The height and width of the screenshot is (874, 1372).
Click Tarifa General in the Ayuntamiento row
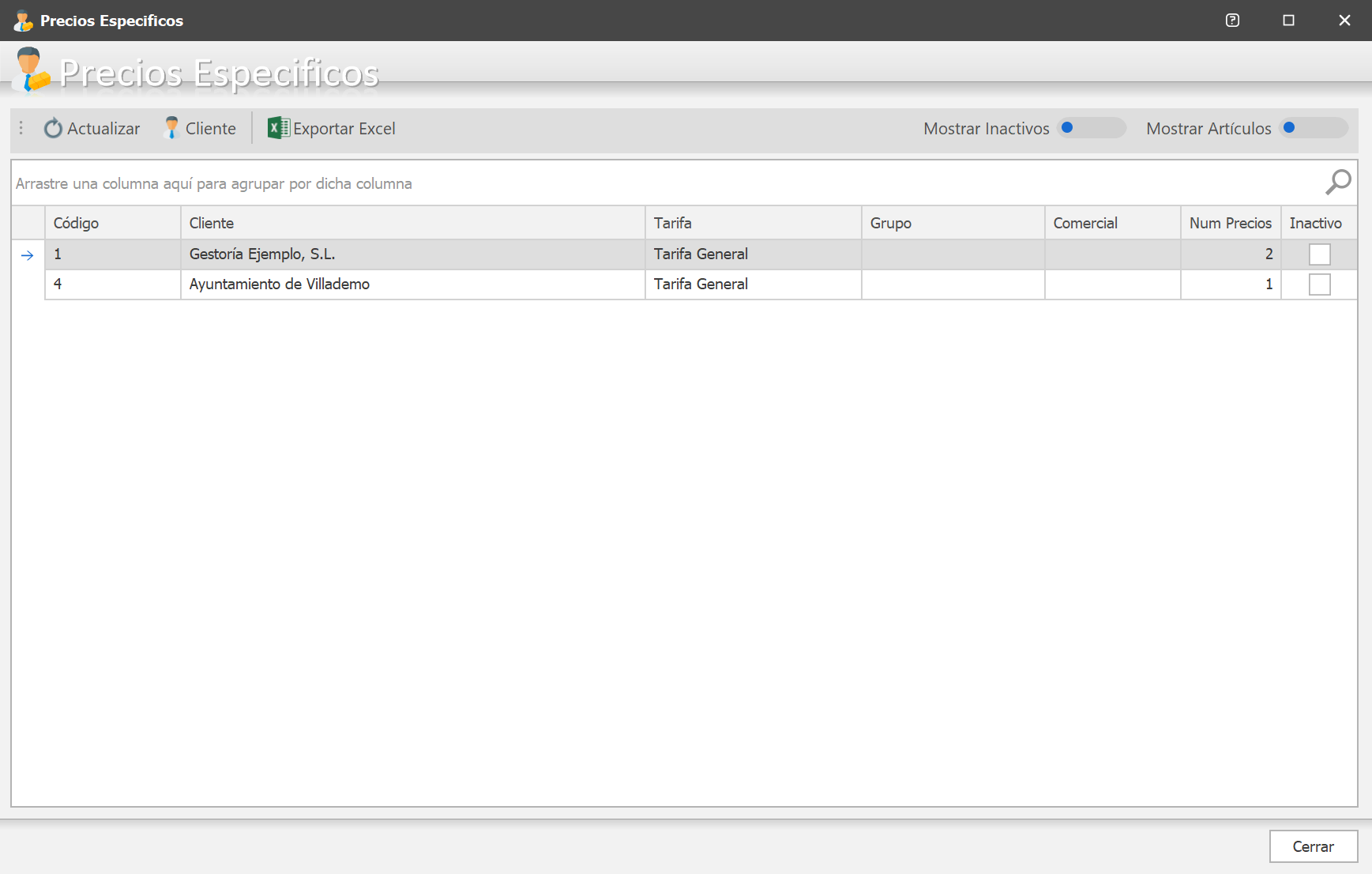pos(754,284)
